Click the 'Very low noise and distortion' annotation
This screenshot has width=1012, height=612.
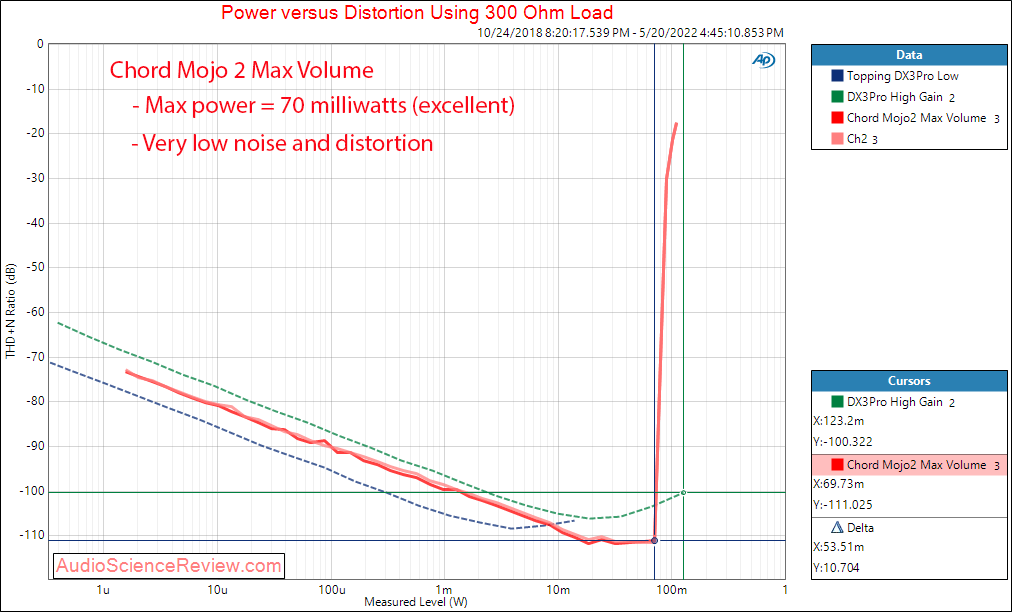click(x=282, y=143)
